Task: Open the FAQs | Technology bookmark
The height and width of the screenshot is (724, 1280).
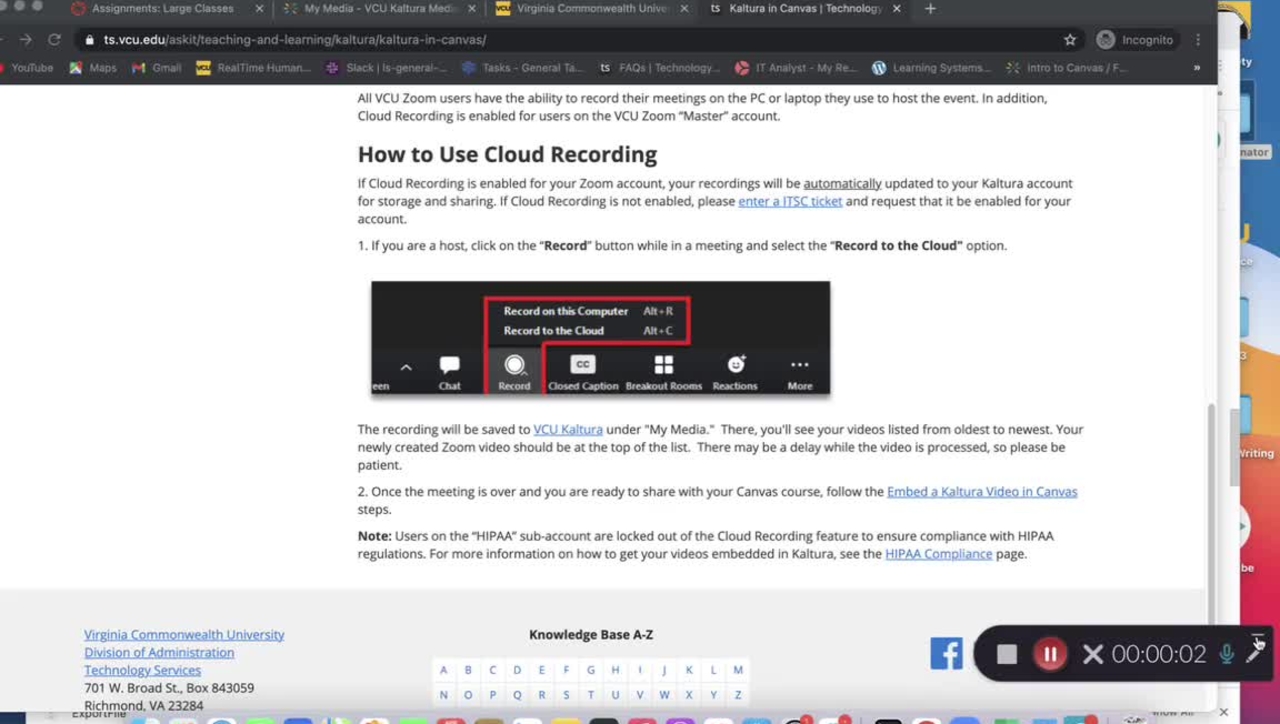Action: [x=660, y=68]
